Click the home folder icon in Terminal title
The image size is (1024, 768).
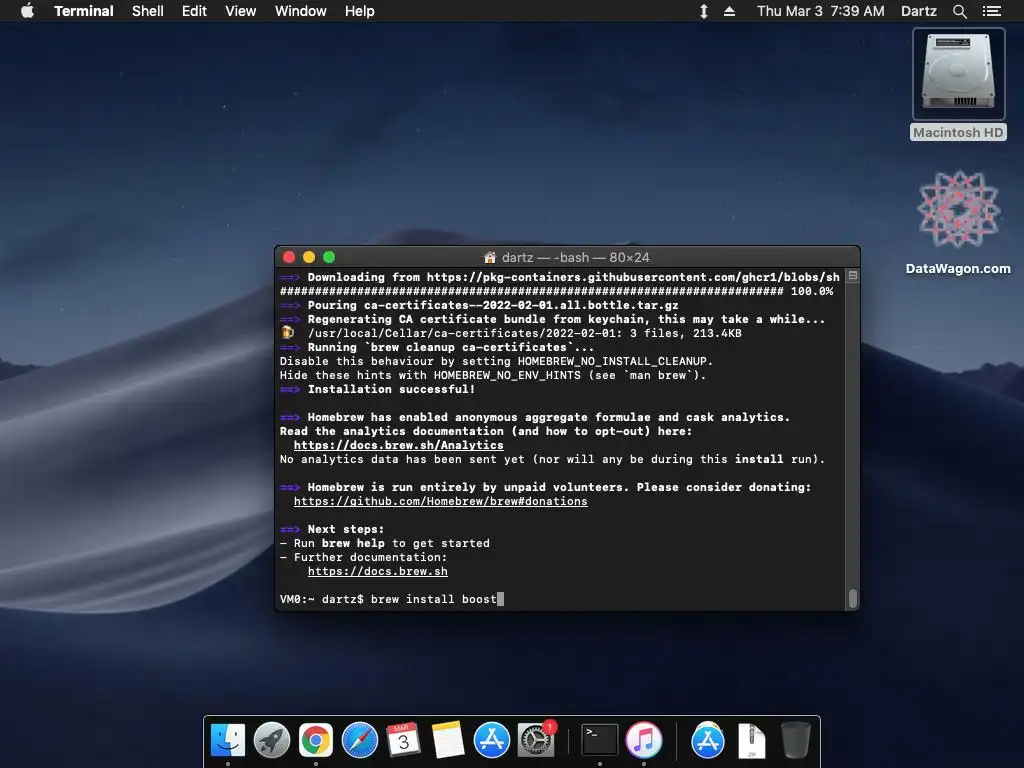coord(490,257)
